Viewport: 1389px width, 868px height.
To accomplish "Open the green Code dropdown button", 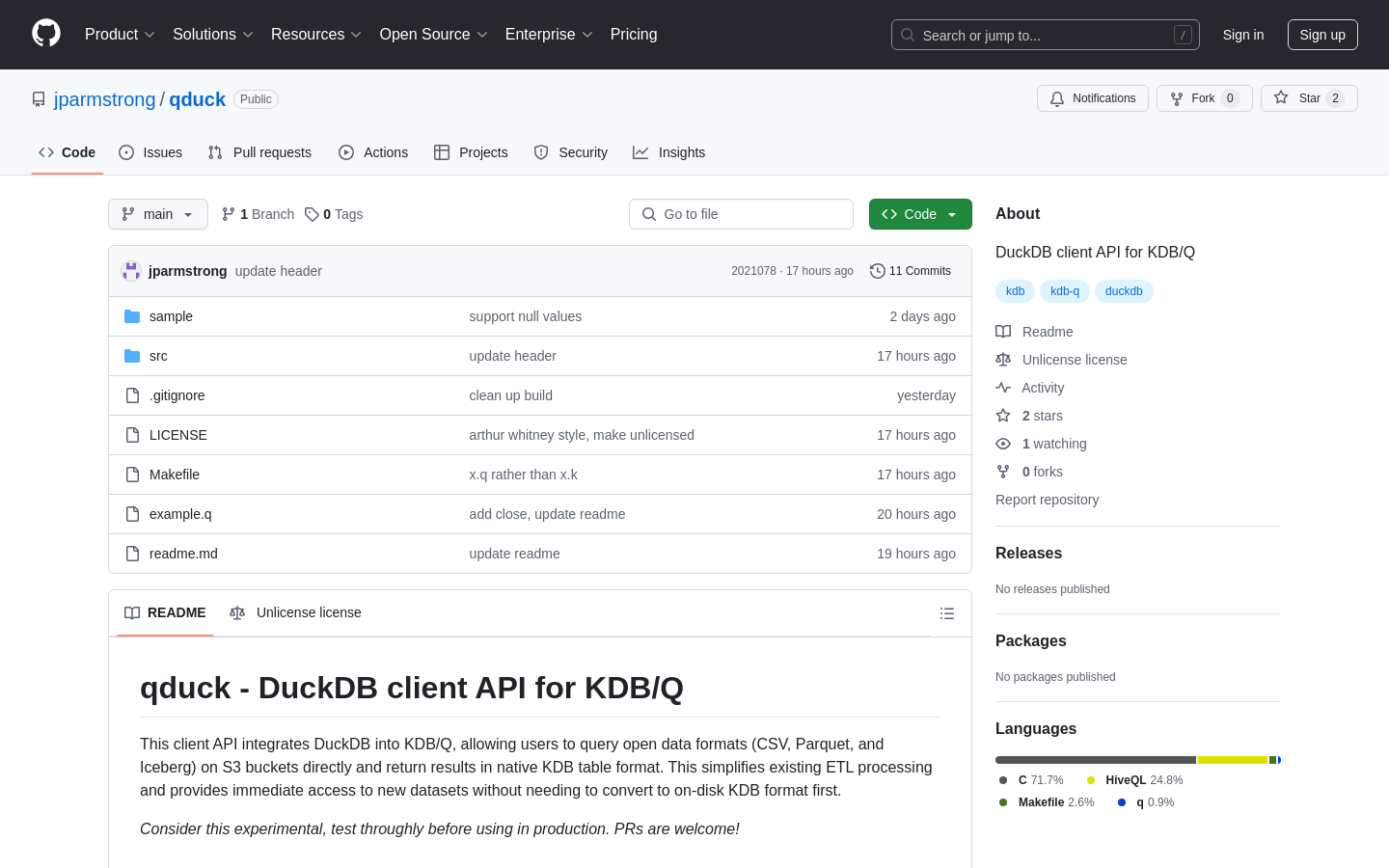I will coord(920,214).
